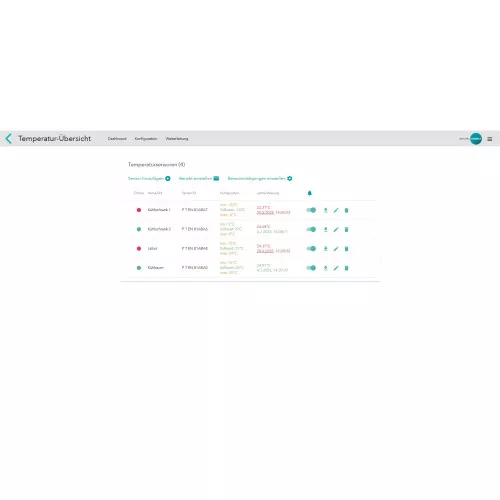Screen dimensions: 500x500
Task: Open the hamburger menu
Action: [x=489, y=139]
